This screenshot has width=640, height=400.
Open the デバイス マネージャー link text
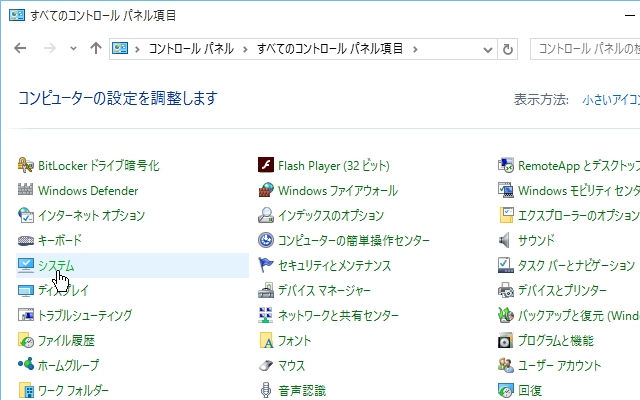click(324, 291)
